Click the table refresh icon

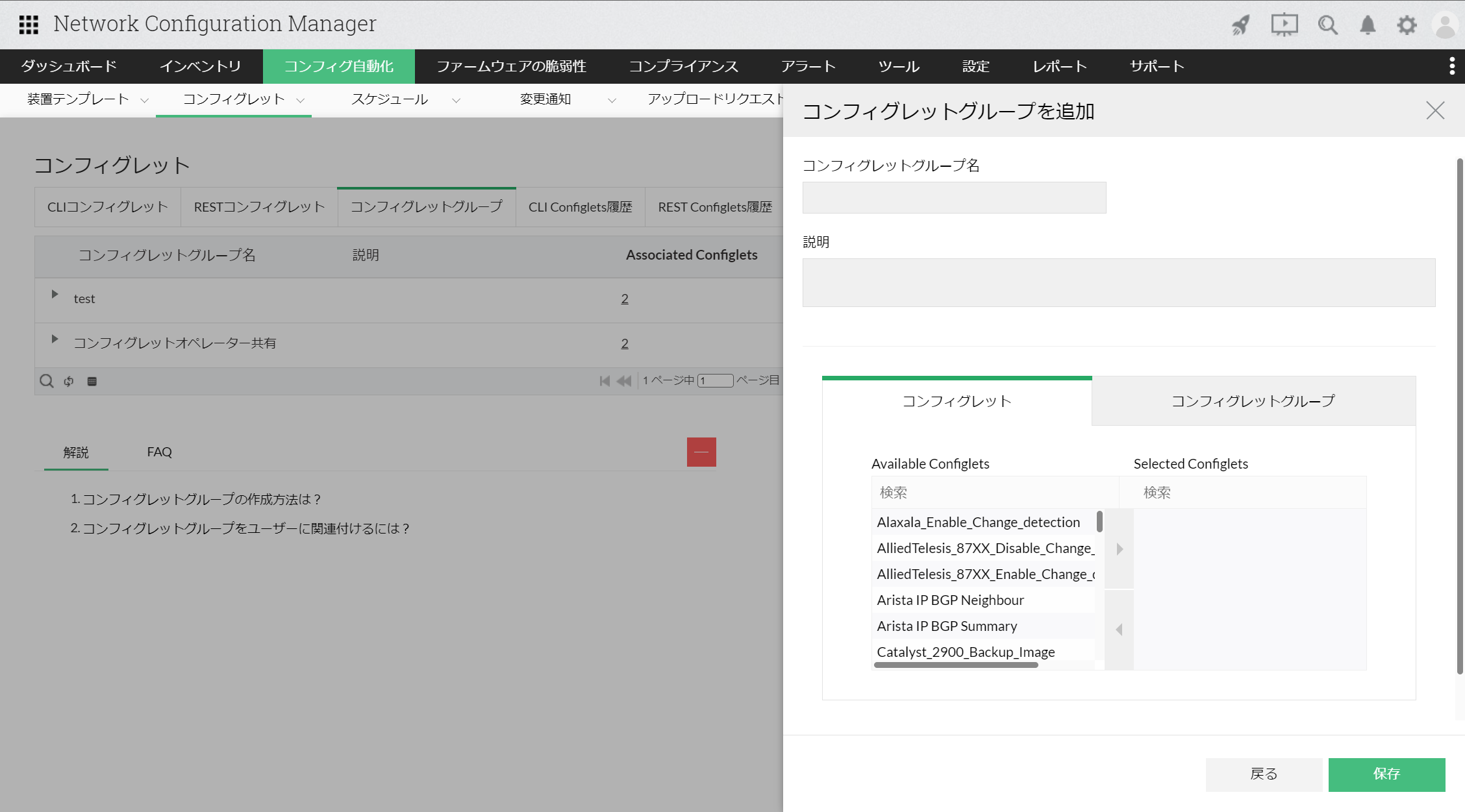[69, 381]
